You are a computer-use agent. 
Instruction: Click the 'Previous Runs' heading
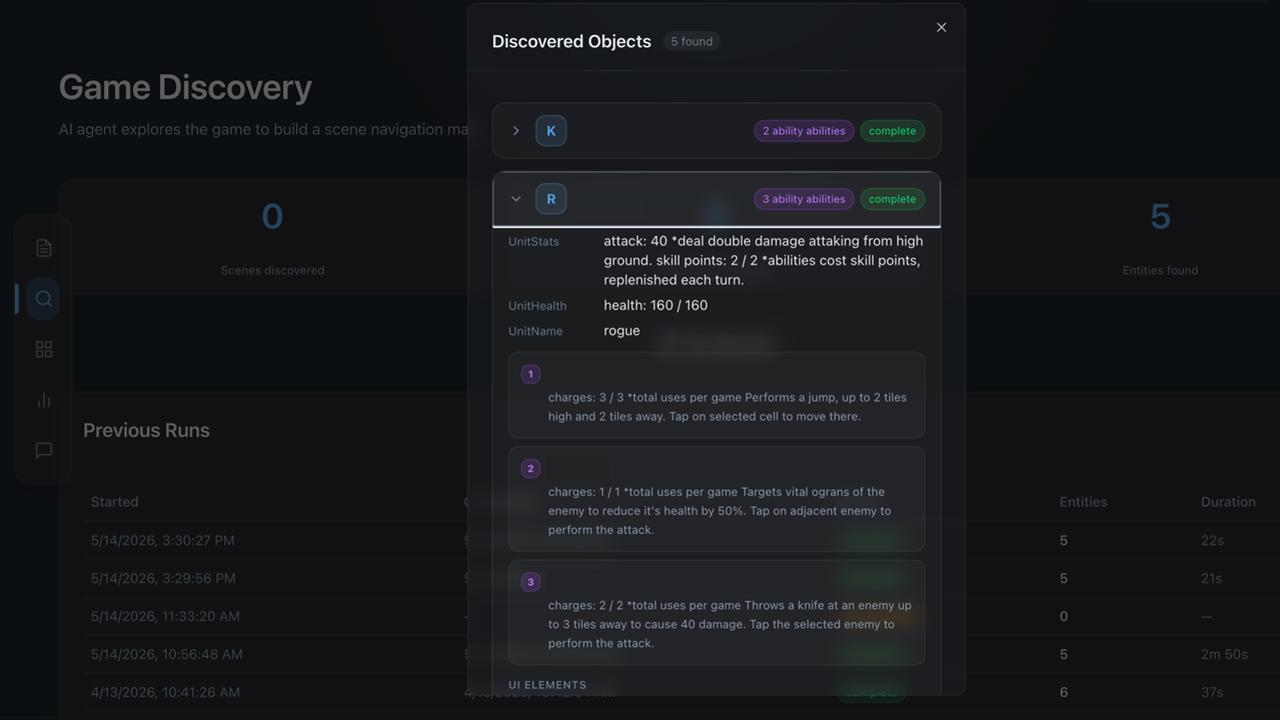(x=146, y=430)
